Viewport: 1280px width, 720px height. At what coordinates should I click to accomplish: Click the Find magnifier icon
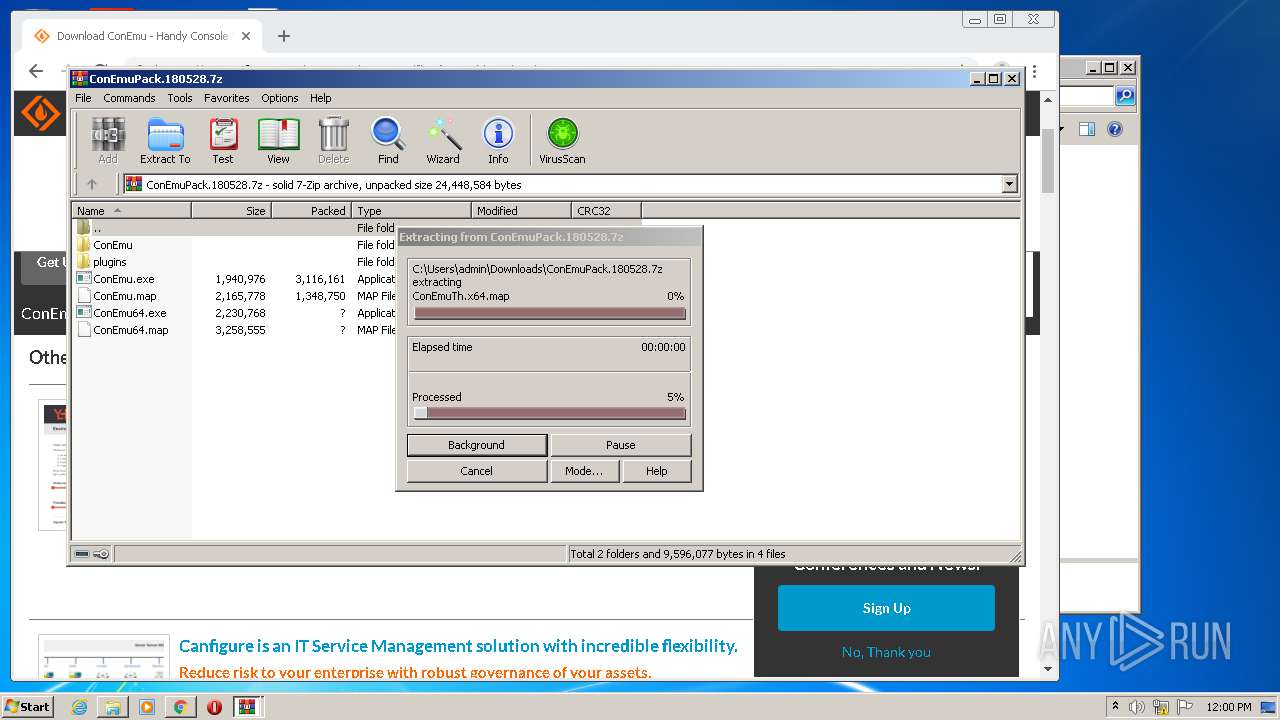(x=388, y=140)
